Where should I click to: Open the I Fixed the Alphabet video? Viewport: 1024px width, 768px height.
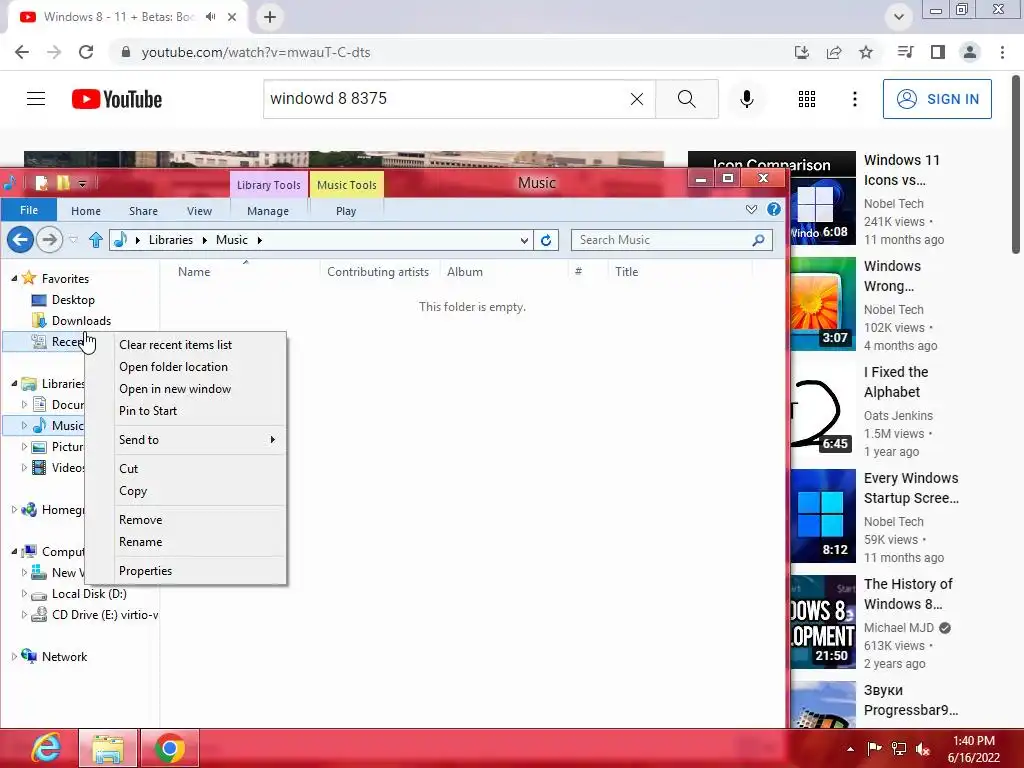coord(896,382)
